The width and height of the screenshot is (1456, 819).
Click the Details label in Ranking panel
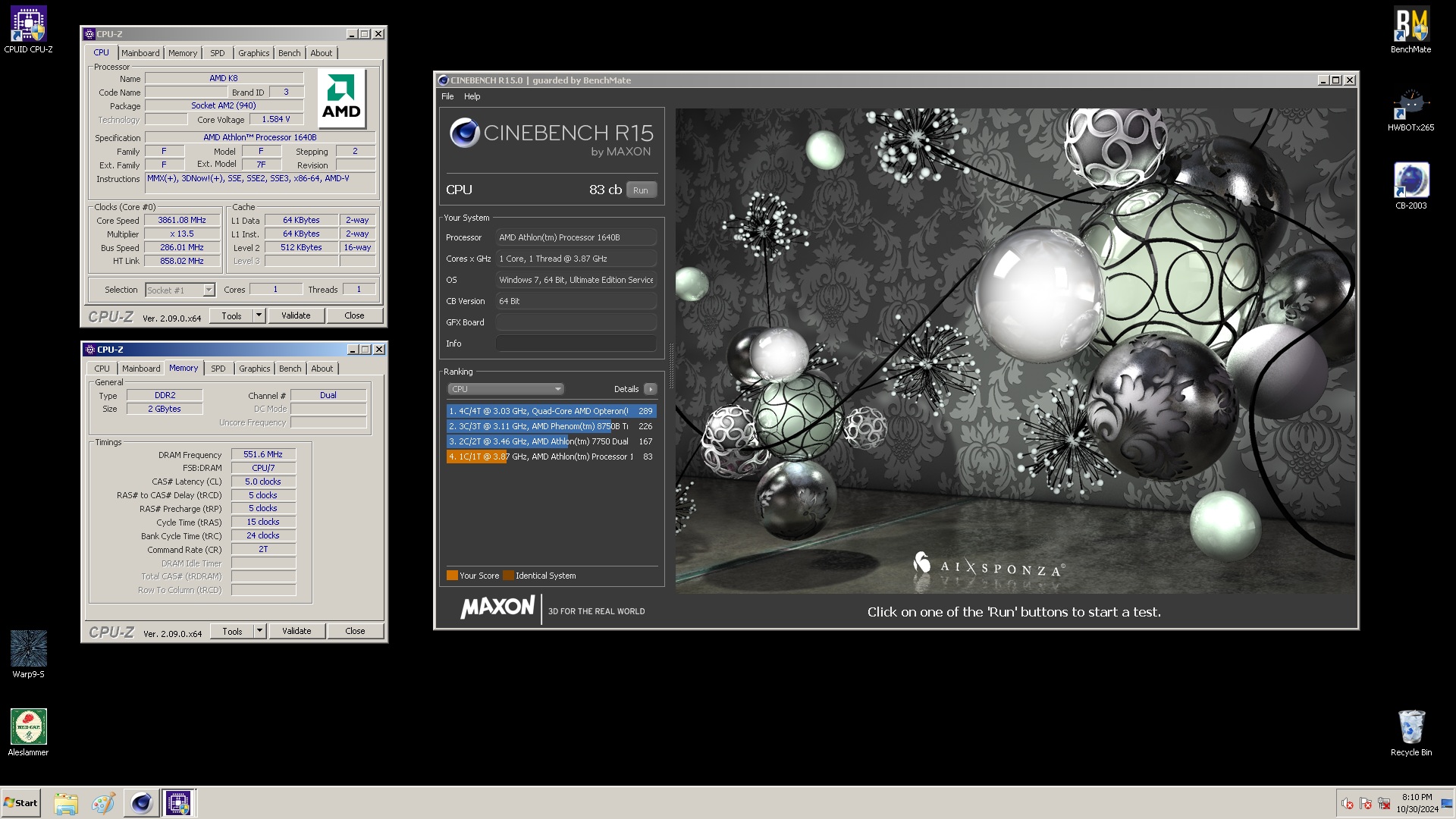click(x=626, y=389)
